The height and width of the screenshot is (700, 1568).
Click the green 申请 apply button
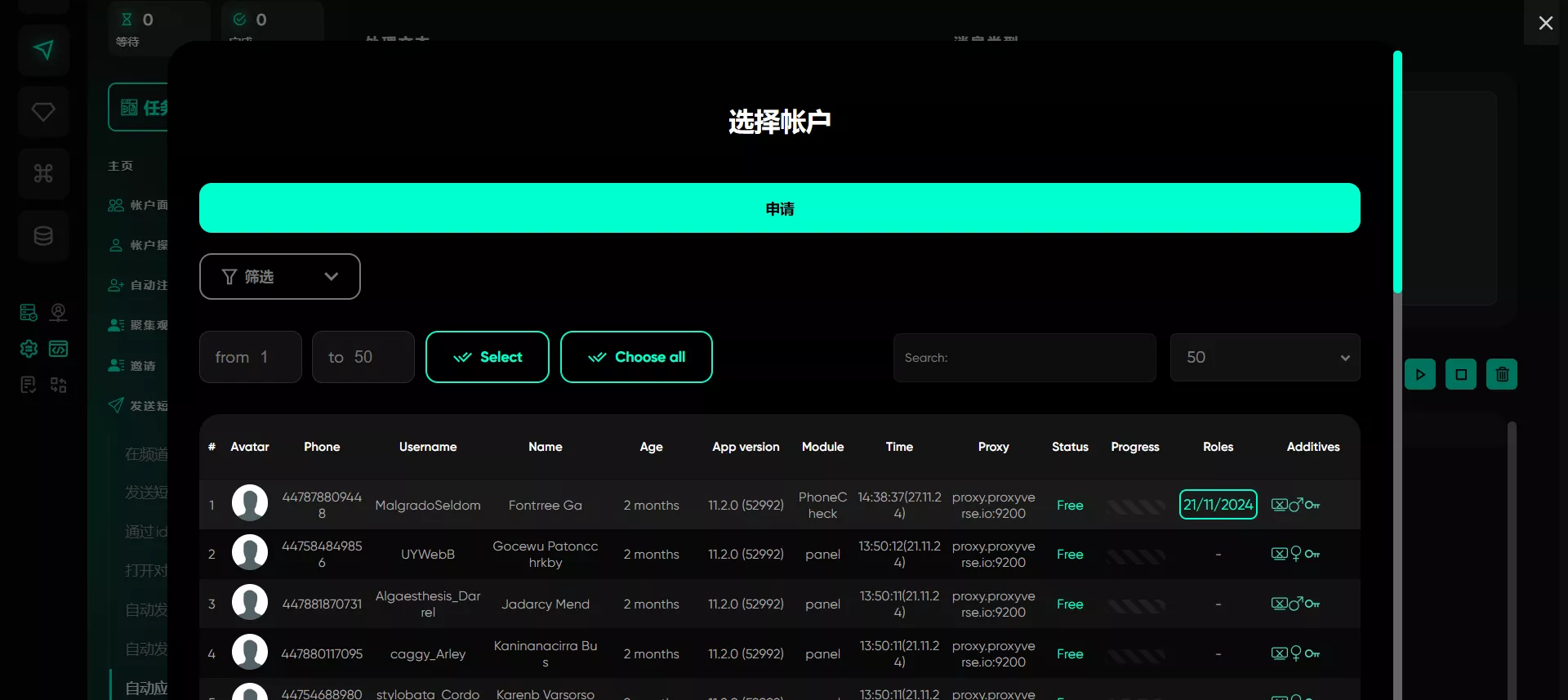point(780,208)
